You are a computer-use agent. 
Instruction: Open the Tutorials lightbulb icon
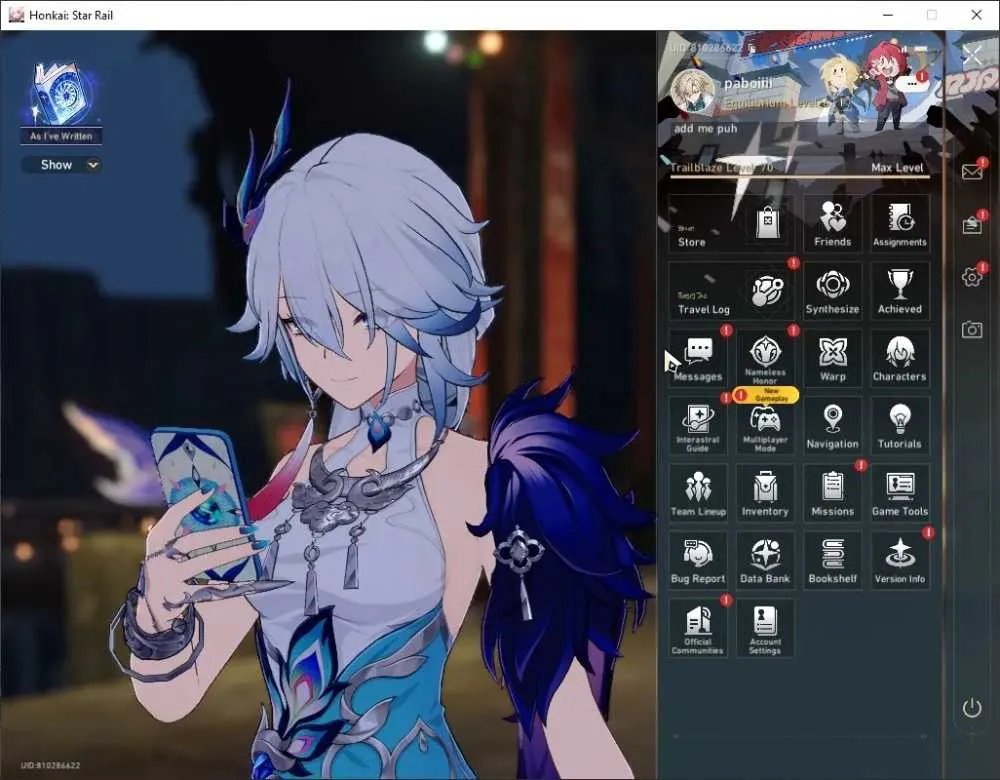pyautogui.click(x=899, y=425)
